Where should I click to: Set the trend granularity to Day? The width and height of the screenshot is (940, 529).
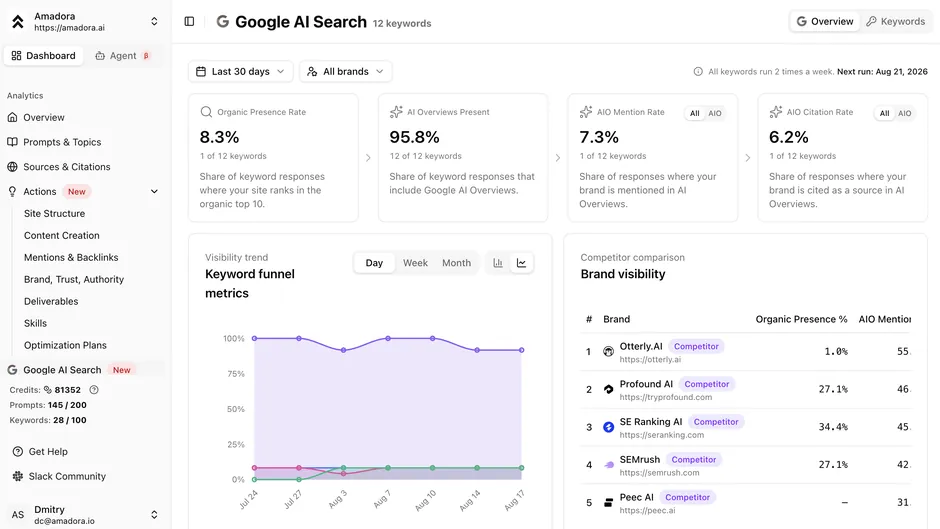[374, 263]
